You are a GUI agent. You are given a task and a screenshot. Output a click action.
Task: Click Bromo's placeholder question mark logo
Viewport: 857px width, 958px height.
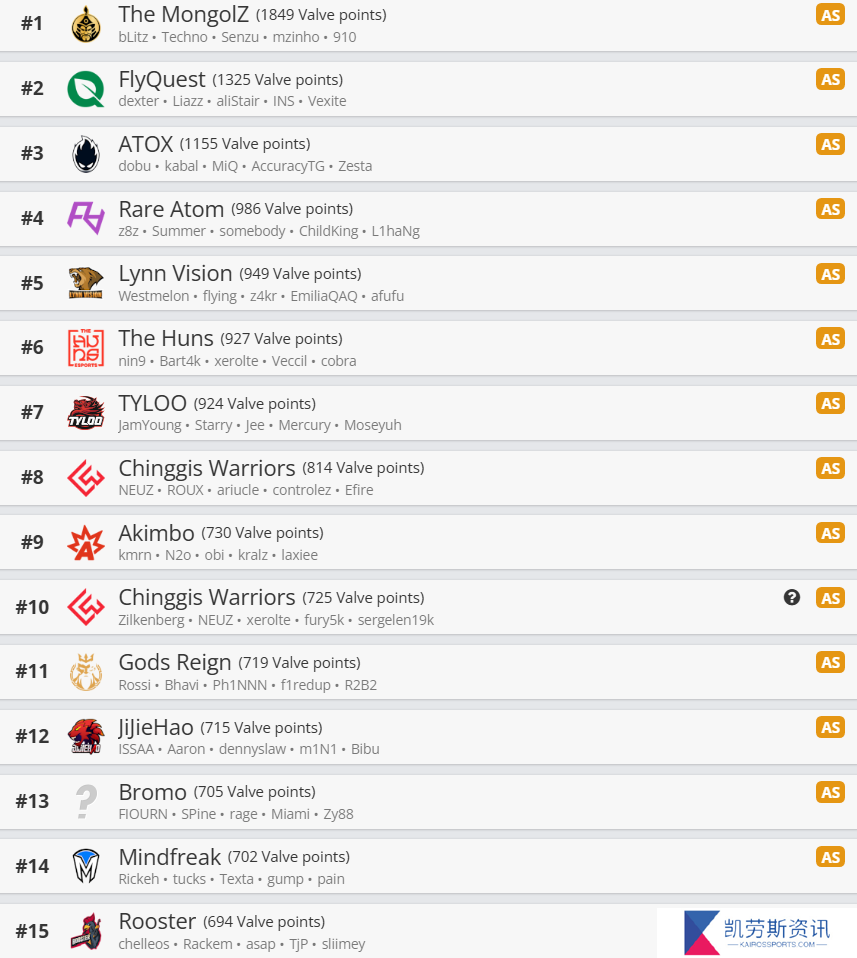coord(86,802)
